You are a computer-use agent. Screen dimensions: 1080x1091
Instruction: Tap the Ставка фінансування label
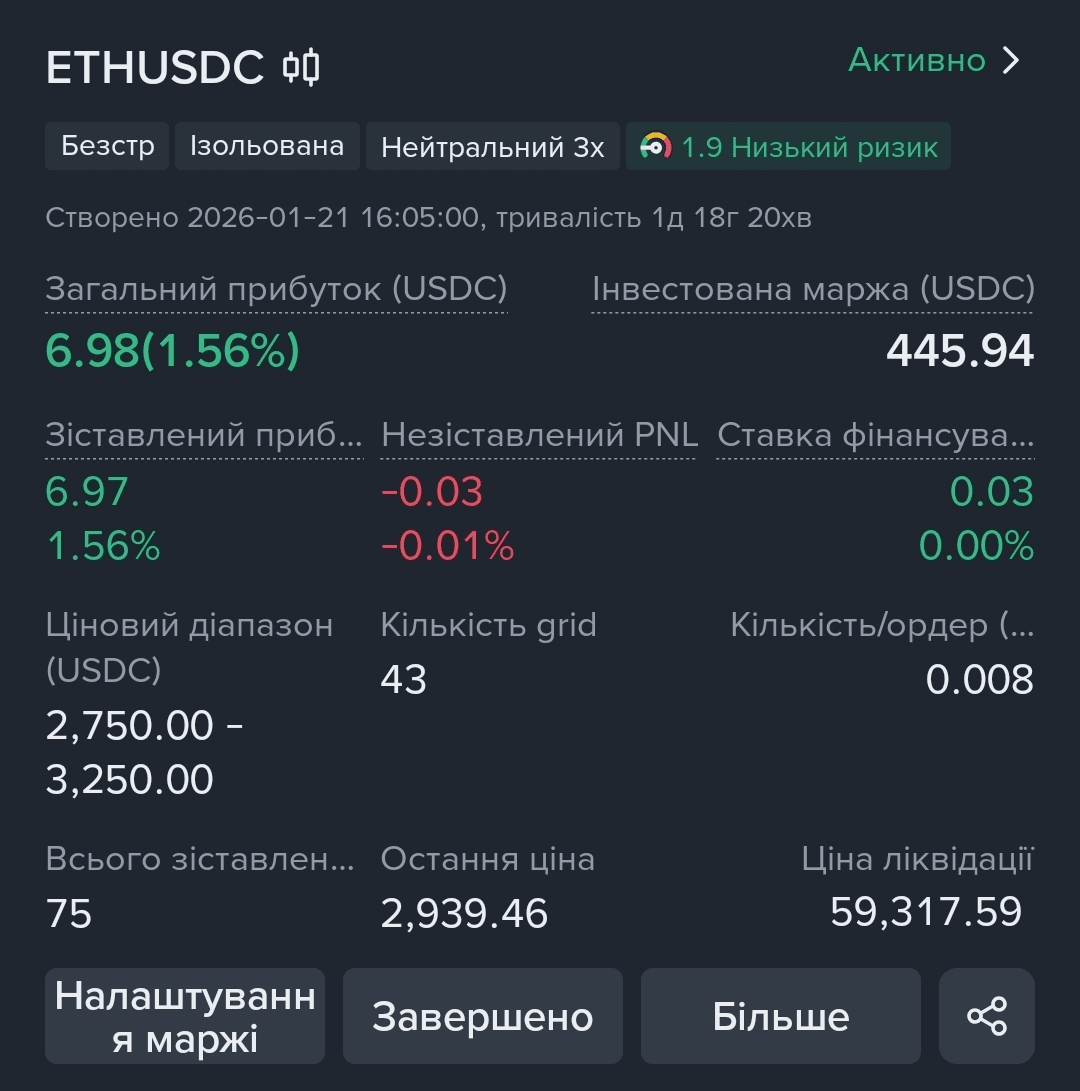[875, 435]
